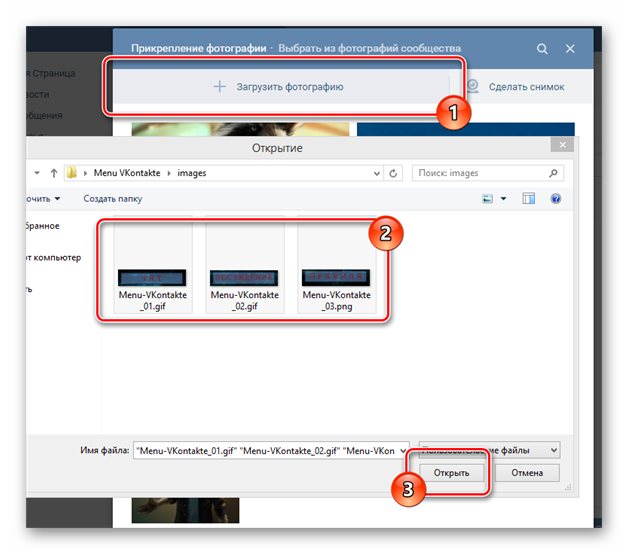Open the Упорядочить dropdown menu
The height and width of the screenshot is (554, 628).
[43, 199]
